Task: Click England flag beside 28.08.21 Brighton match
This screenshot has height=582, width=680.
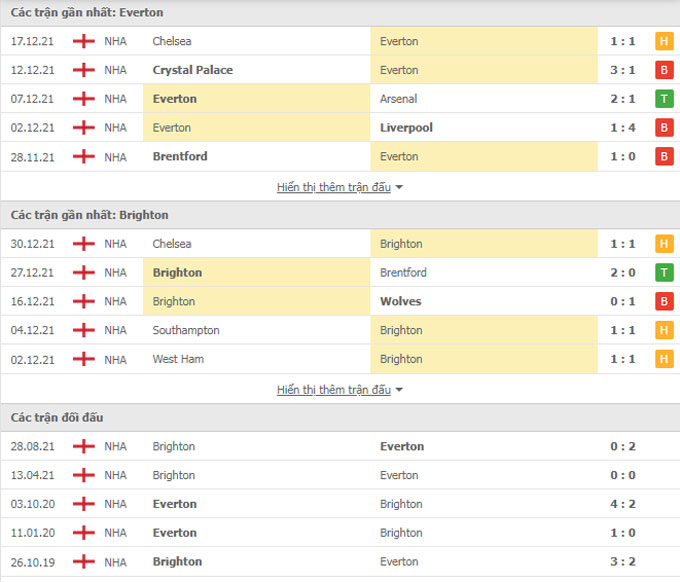Action: 84,446
